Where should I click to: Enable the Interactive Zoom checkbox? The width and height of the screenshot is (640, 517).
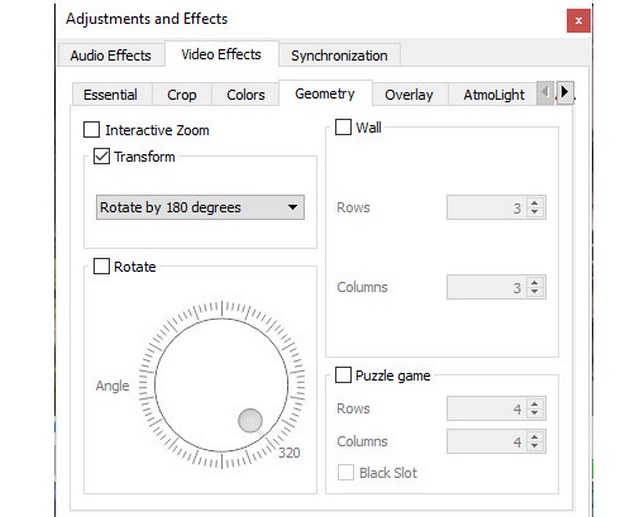(91, 130)
